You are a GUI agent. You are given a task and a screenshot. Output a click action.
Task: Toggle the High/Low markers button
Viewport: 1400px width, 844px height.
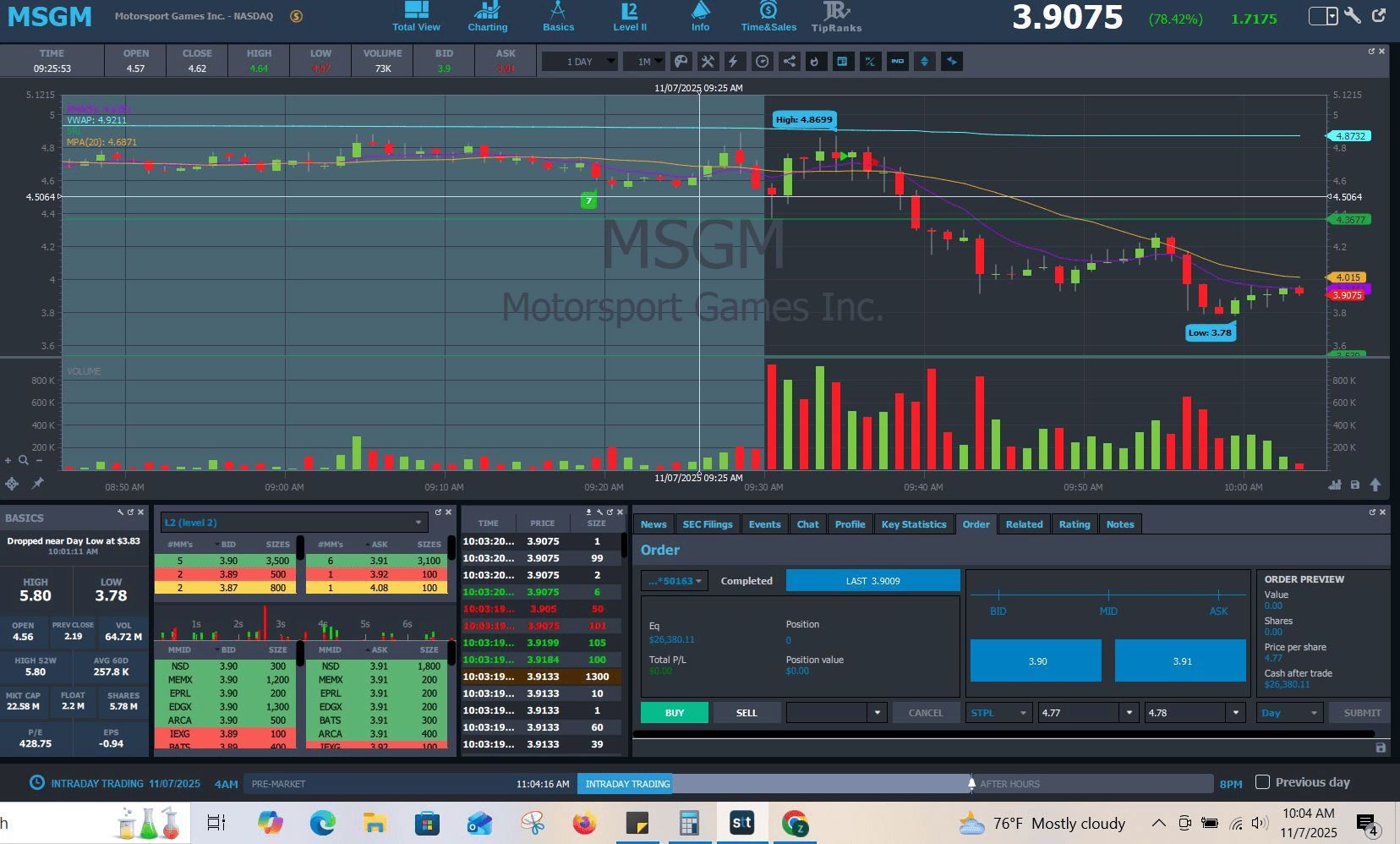coord(870,61)
